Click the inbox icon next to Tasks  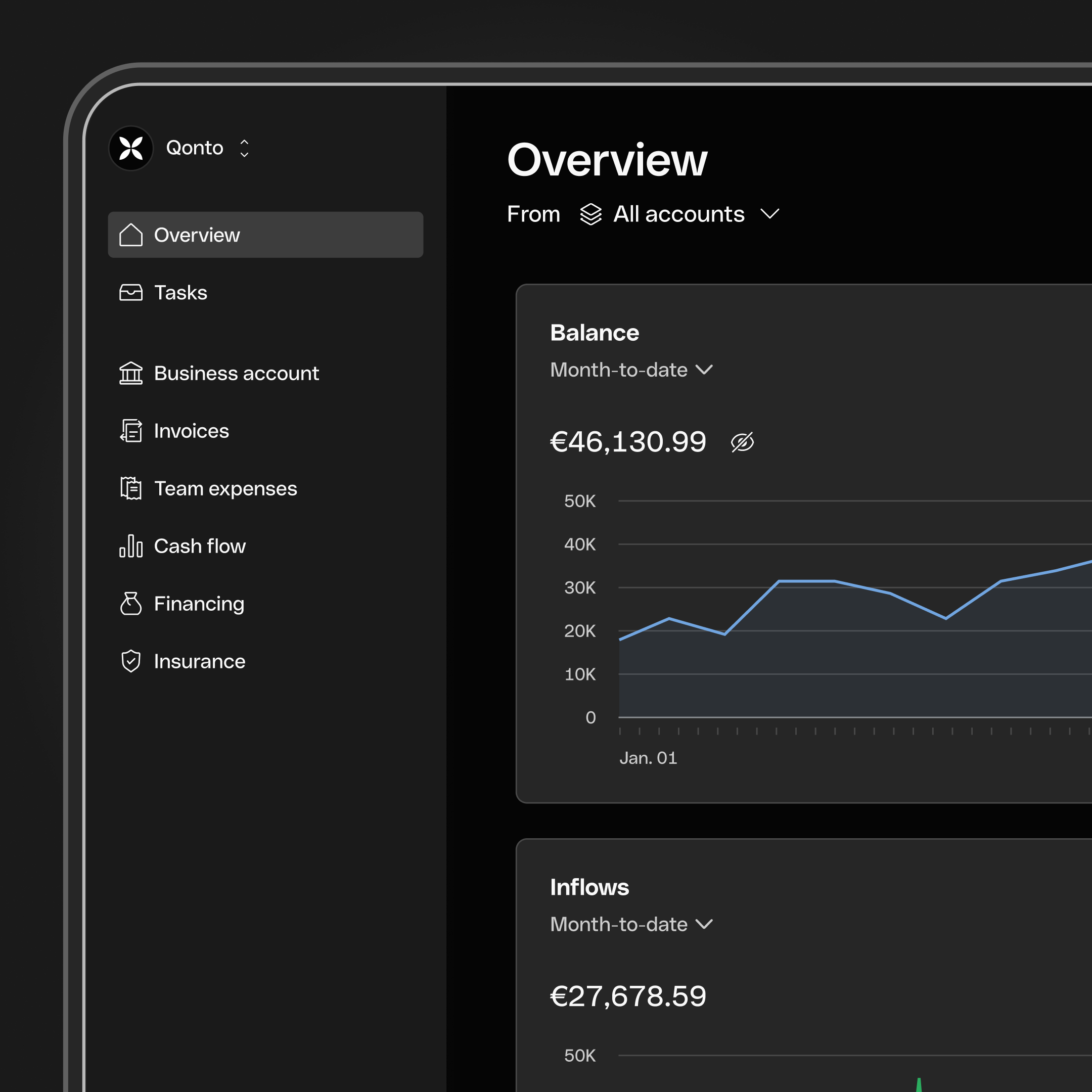(x=130, y=292)
